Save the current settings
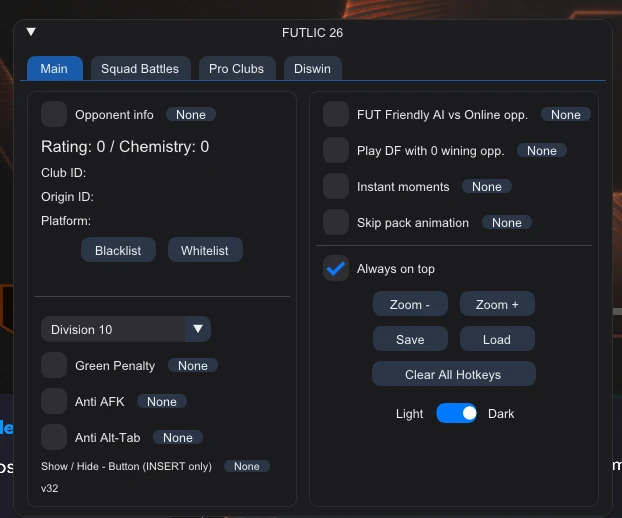 pyautogui.click(x=410, y=339)
